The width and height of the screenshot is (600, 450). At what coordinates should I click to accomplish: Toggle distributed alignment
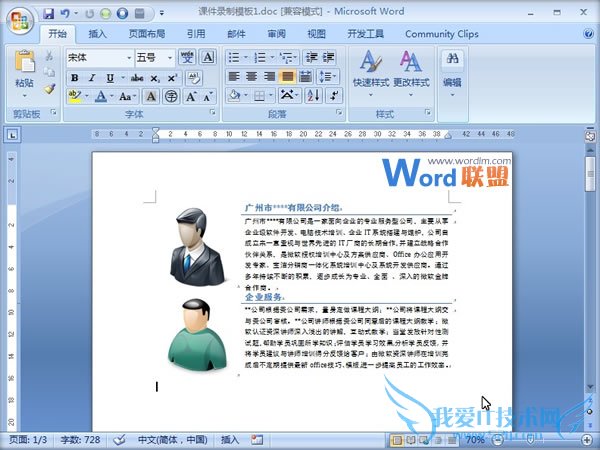click(305, 77)
